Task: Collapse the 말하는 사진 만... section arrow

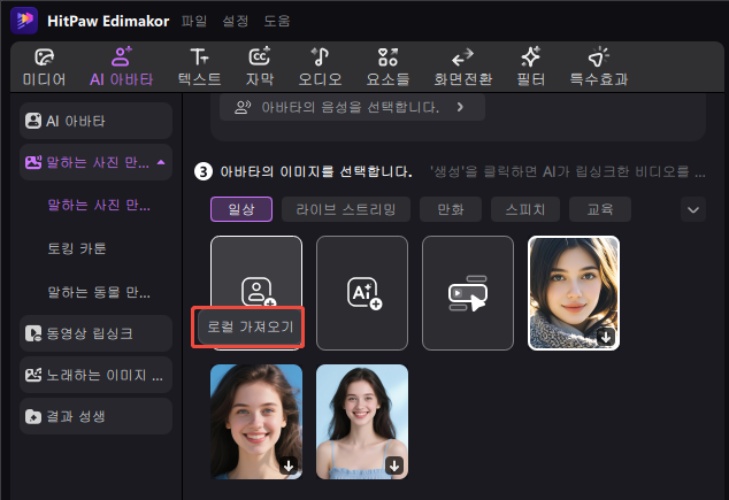Action: [161, 162]
